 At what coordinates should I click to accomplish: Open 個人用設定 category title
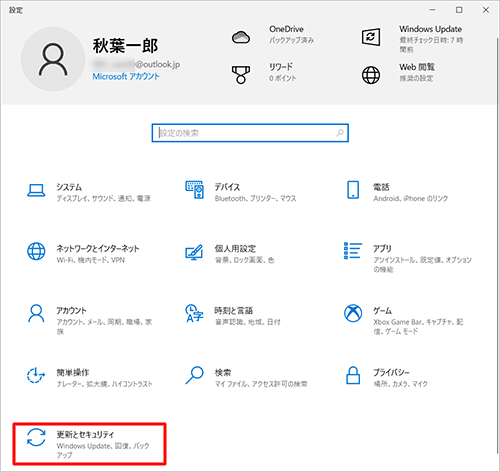(x=235, y=249)
